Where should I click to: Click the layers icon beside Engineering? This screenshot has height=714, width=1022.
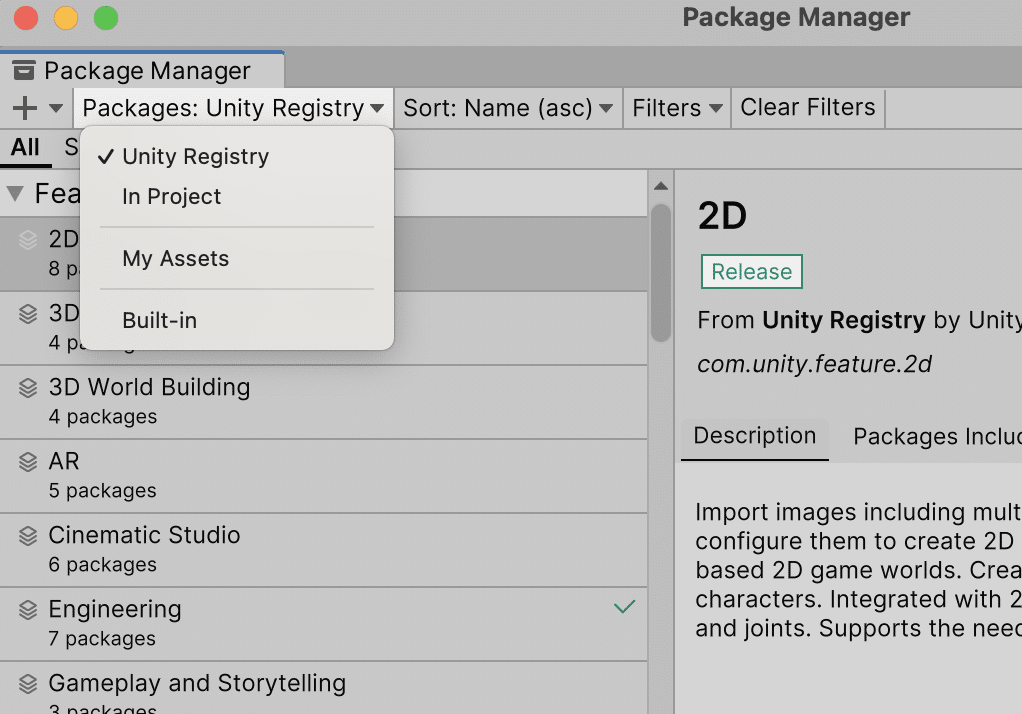click(28, 610)
